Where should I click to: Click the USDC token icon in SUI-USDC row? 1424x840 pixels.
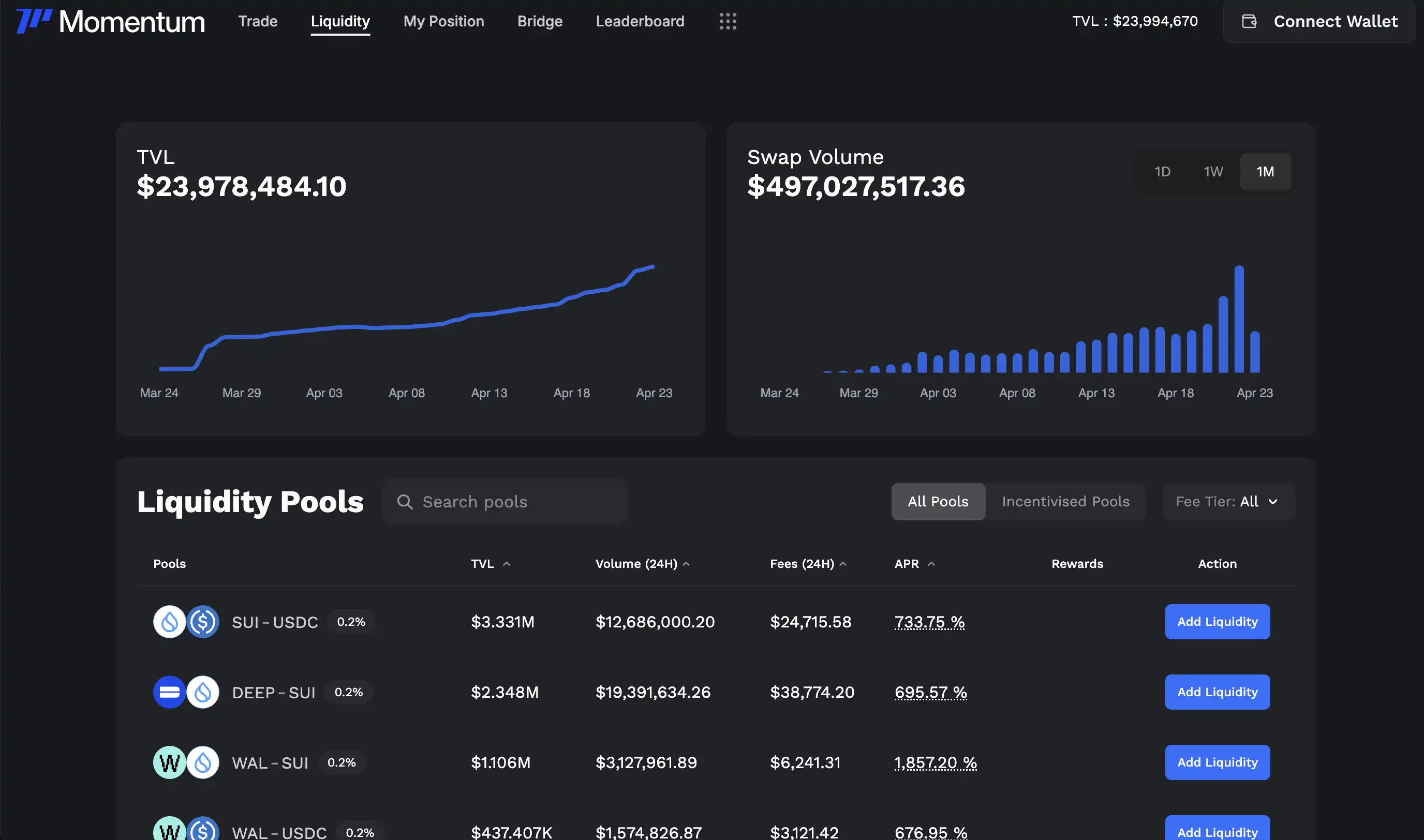click(203, 622)
